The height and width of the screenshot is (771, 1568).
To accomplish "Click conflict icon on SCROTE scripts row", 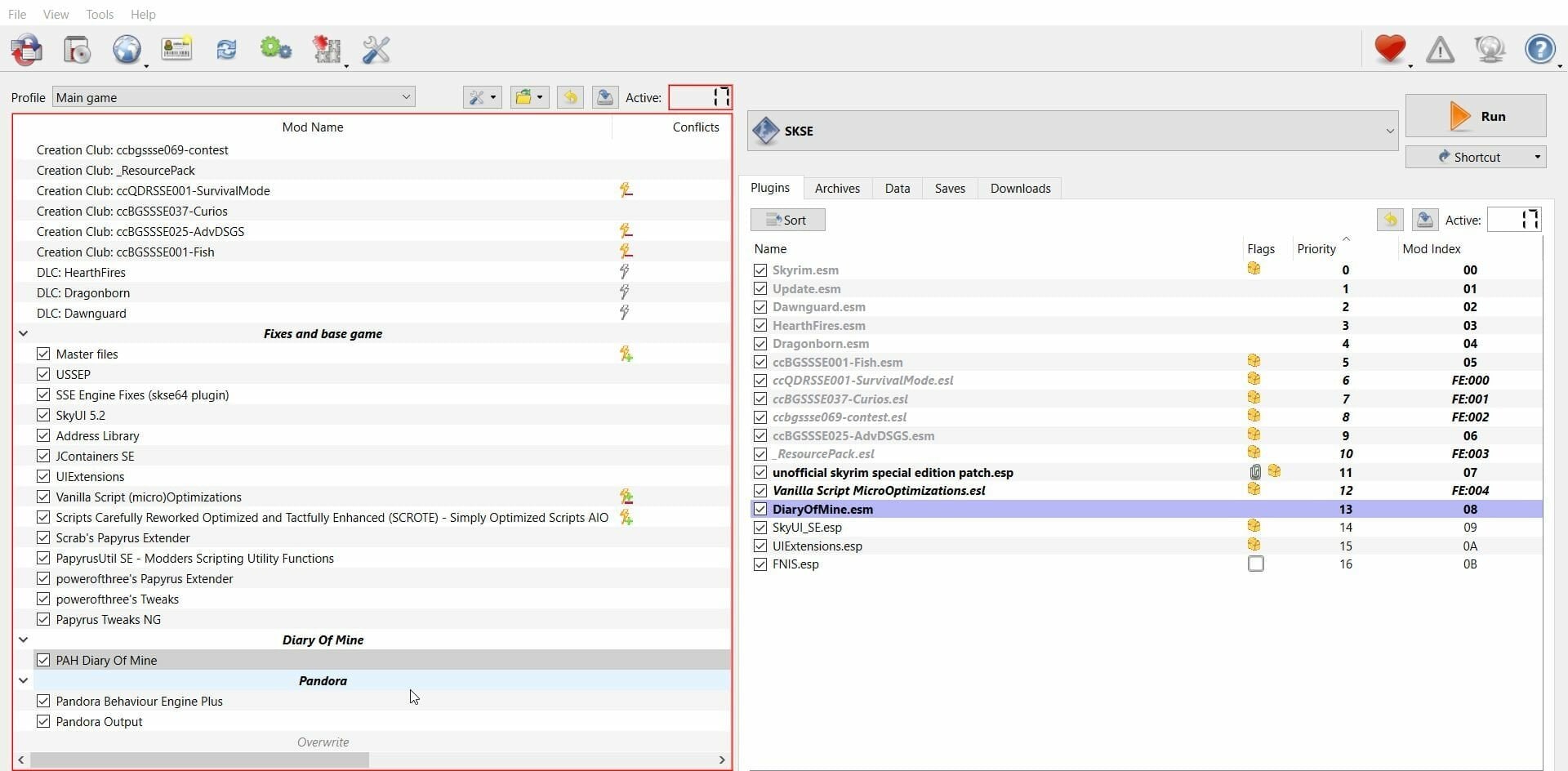I will pos(626,517).
